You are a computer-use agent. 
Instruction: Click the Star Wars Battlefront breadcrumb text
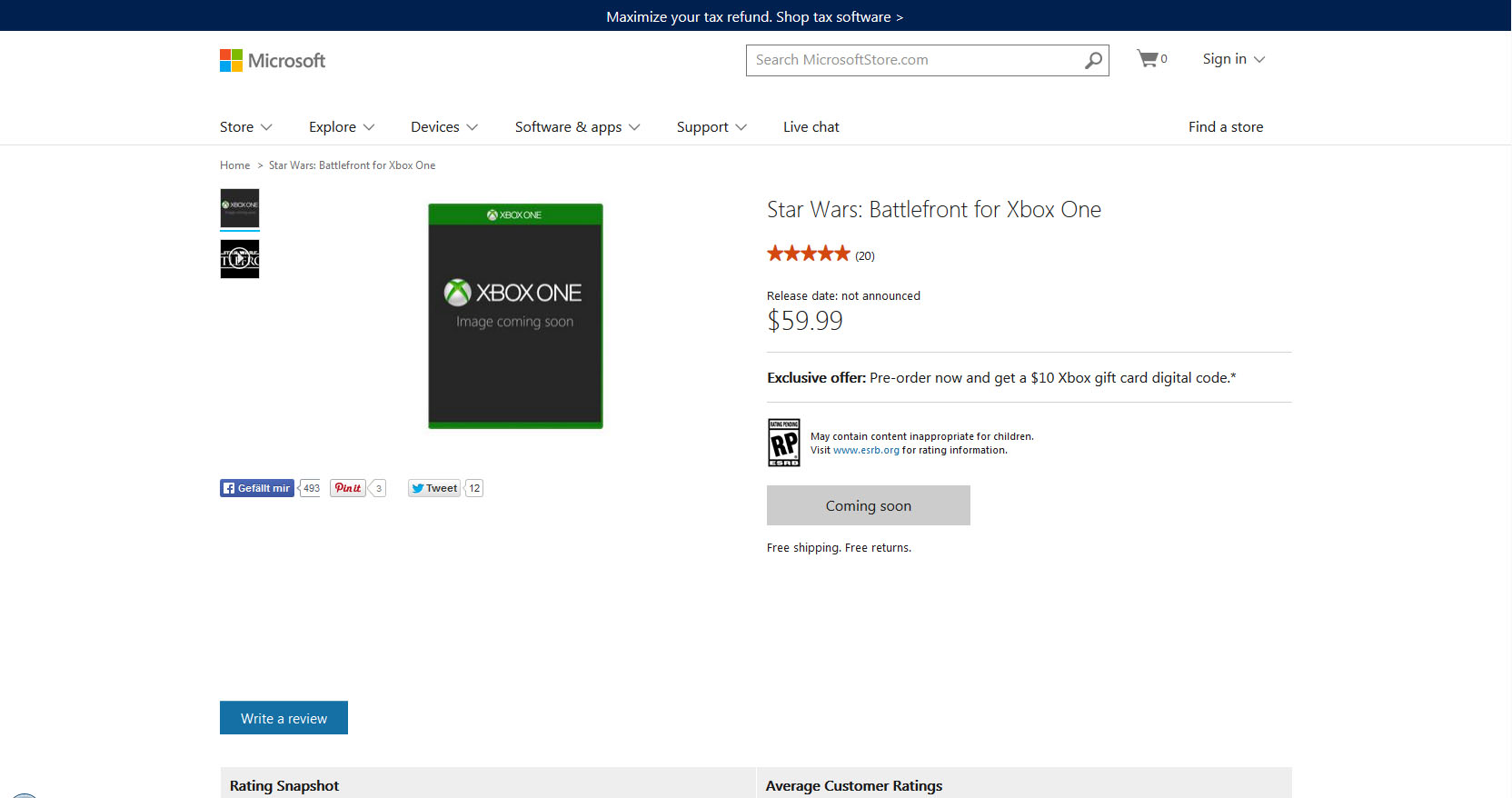352,165
